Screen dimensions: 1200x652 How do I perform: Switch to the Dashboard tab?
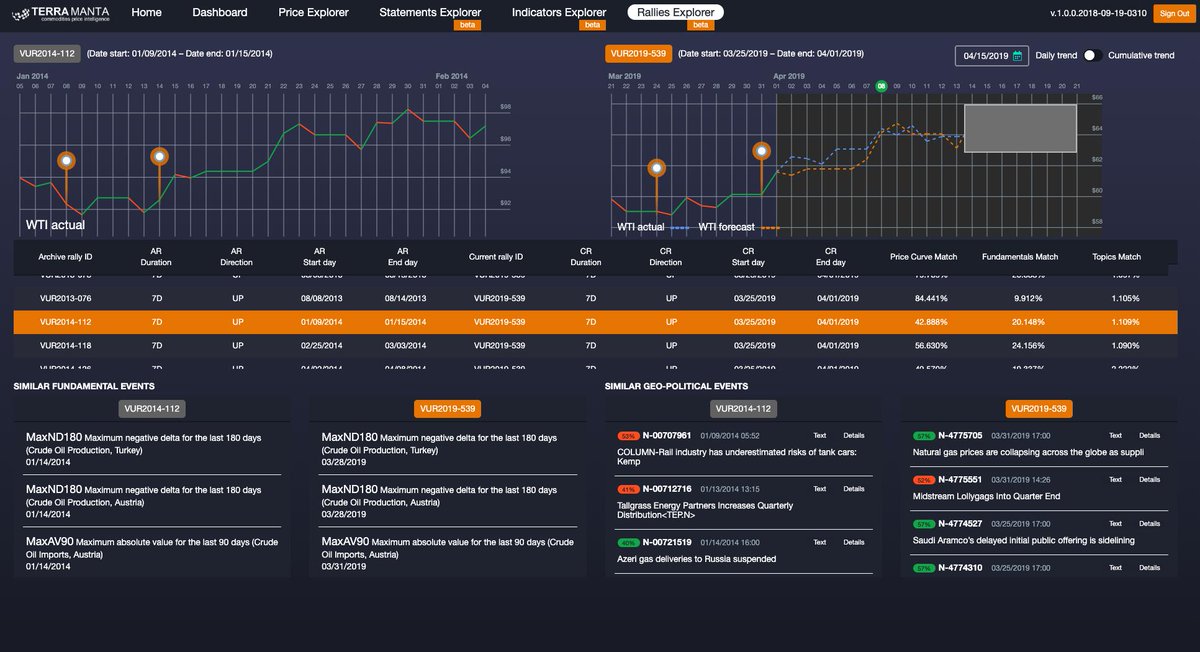pos(219,12)
